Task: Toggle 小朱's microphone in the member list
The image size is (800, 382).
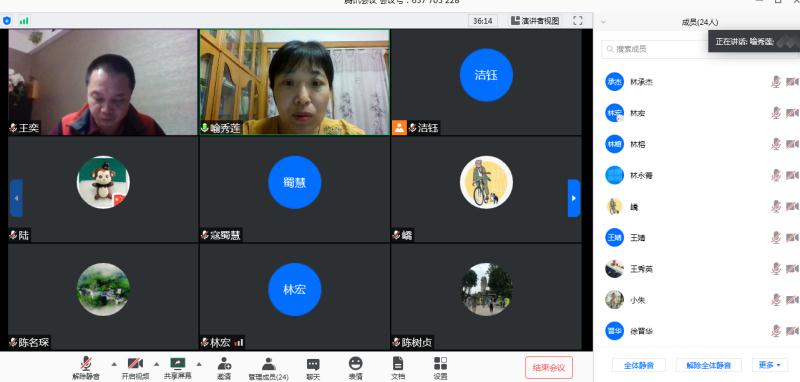Action: [776, 300]
